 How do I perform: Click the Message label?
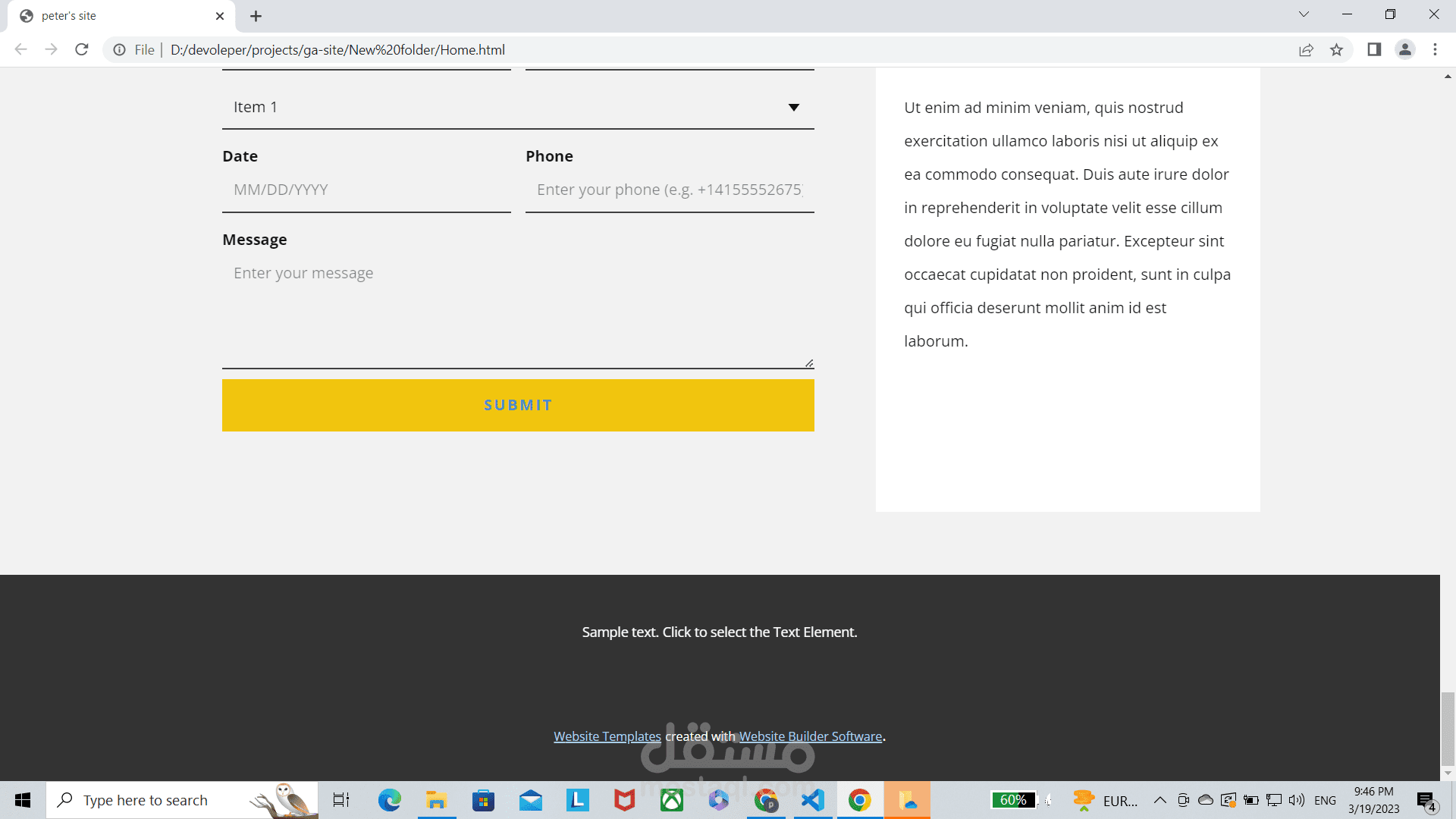[x=255, y=240]
